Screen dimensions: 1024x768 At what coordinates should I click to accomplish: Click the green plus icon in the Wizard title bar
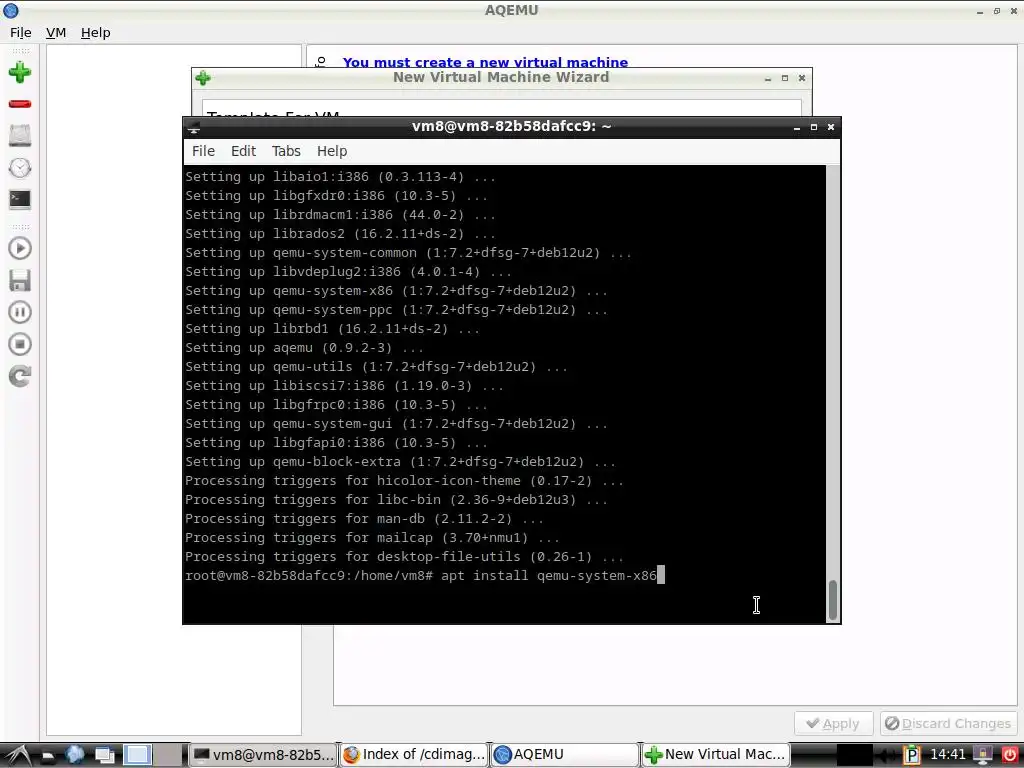[202, 78]
